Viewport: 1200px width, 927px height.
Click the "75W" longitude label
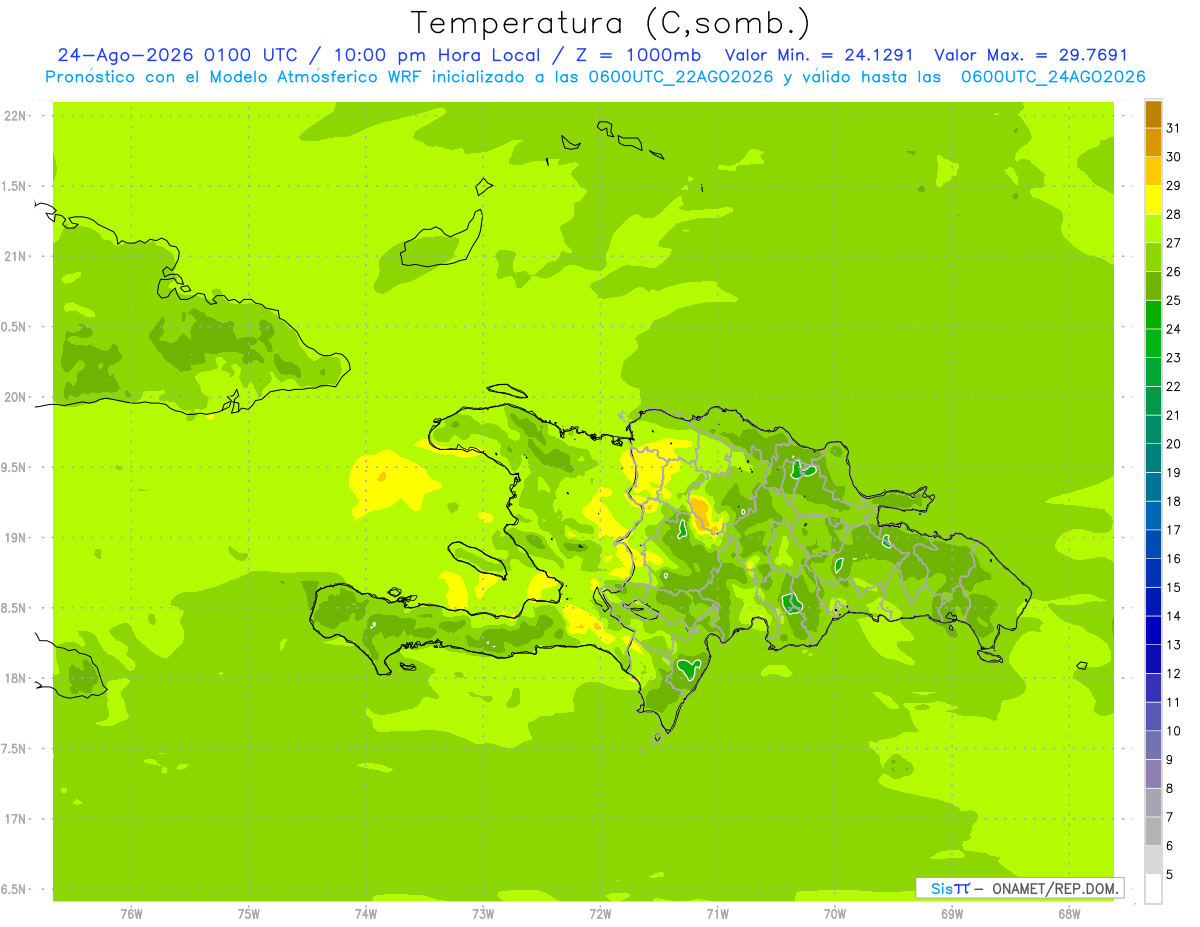tap(248, 914)
